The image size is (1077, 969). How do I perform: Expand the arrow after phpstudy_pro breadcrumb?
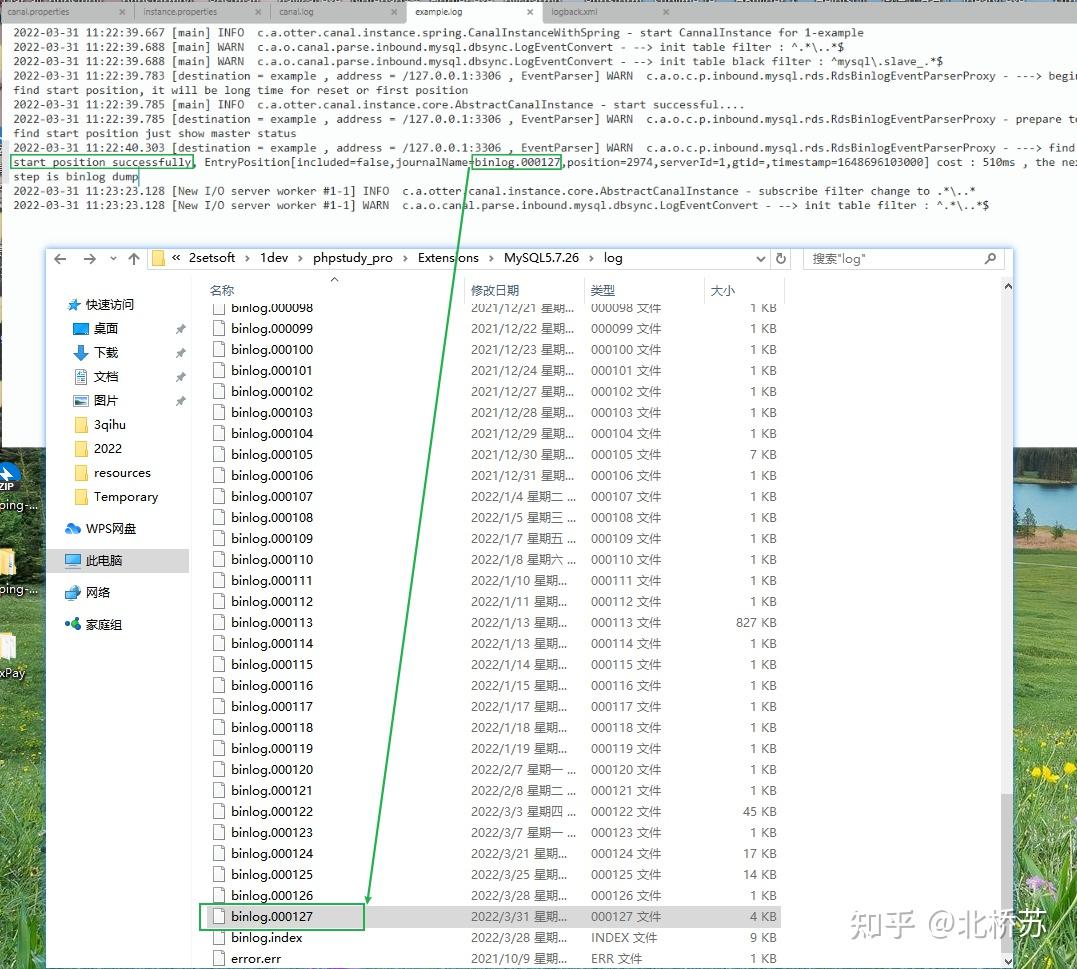405,259
